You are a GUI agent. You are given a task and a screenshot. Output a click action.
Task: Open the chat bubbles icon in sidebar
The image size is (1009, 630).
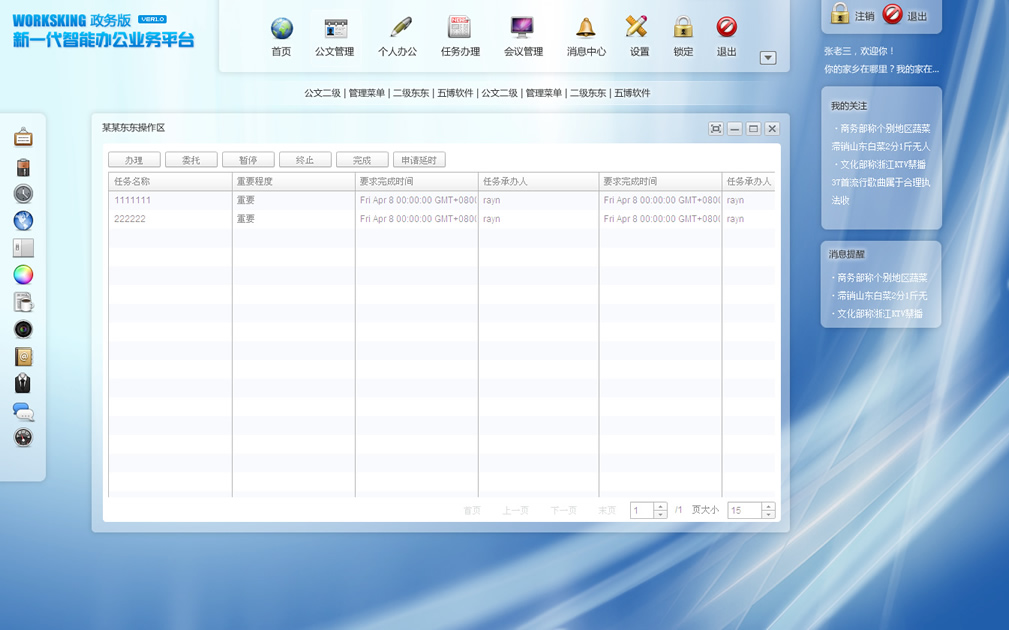(x=23, y=412)
